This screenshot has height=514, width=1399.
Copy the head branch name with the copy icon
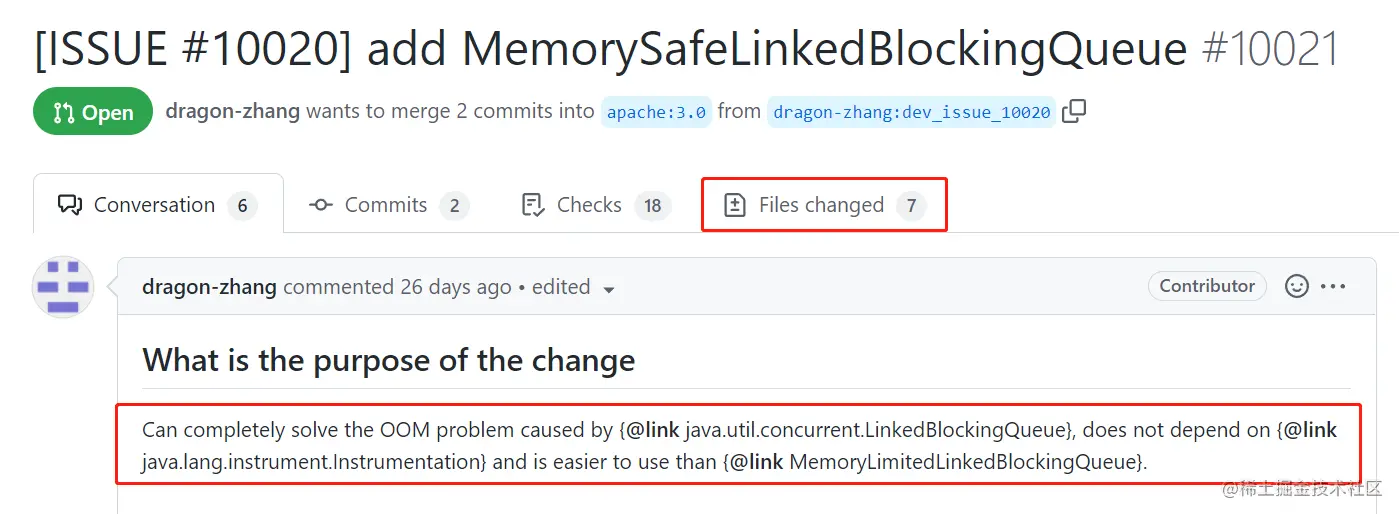pos(1074,112)
